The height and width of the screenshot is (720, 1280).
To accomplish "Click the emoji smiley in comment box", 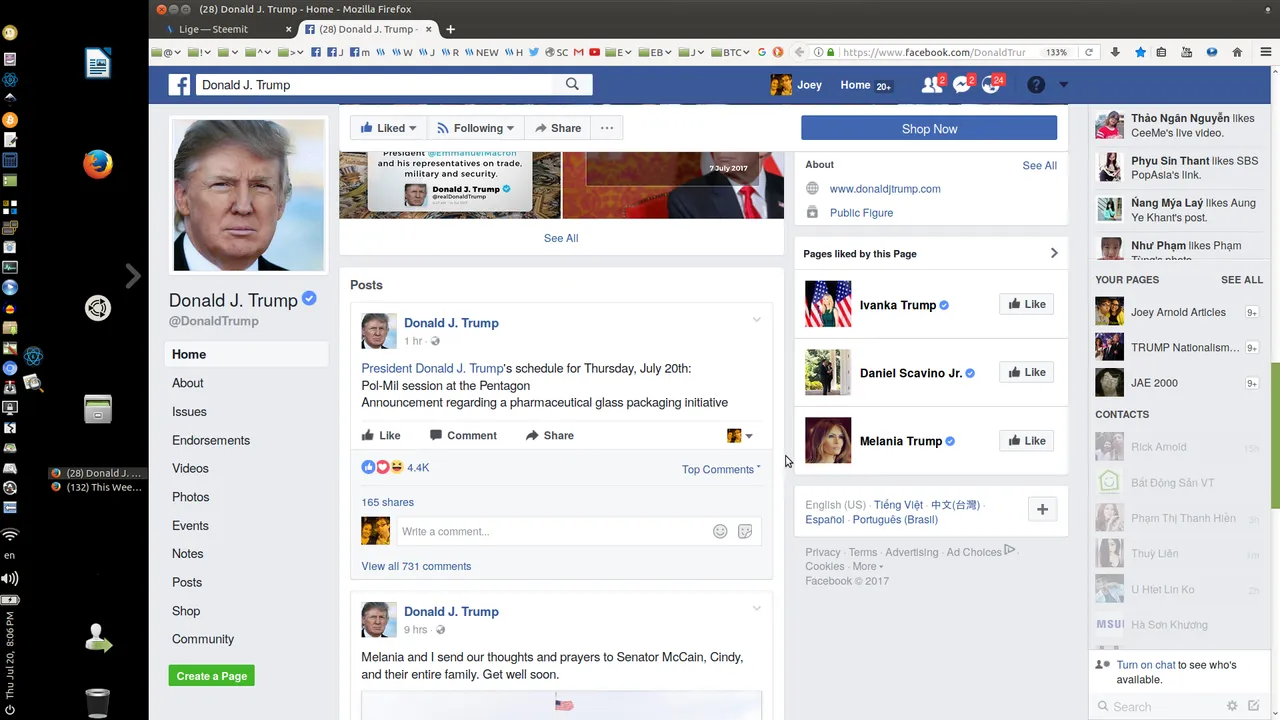I will (720, 531).
